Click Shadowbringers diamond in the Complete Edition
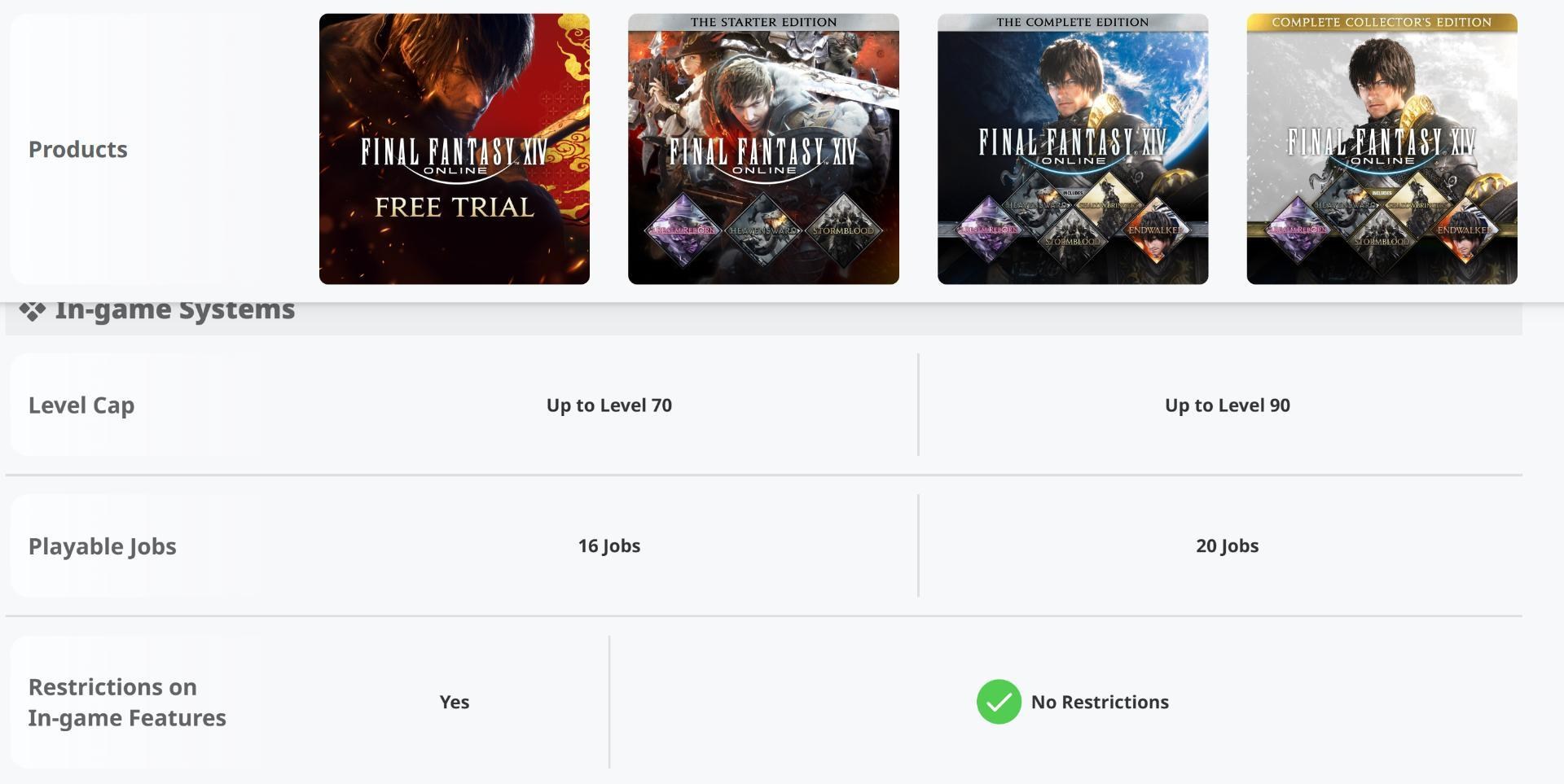The width and height of the screenshot is (1564, 784). point(1112,205)
